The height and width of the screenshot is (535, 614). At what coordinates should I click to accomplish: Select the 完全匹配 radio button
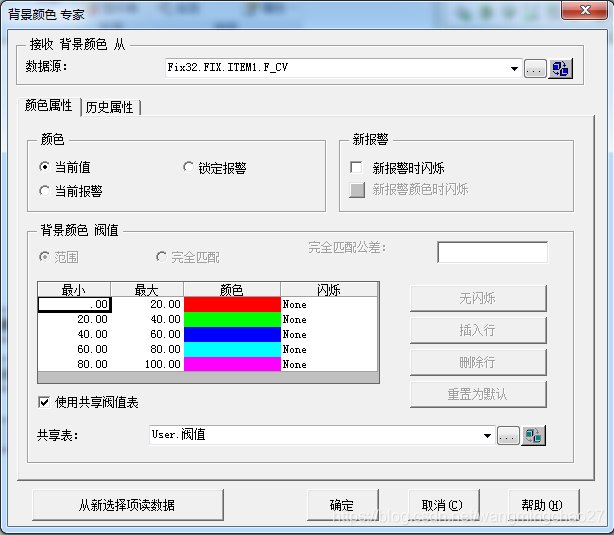(161, 257)
